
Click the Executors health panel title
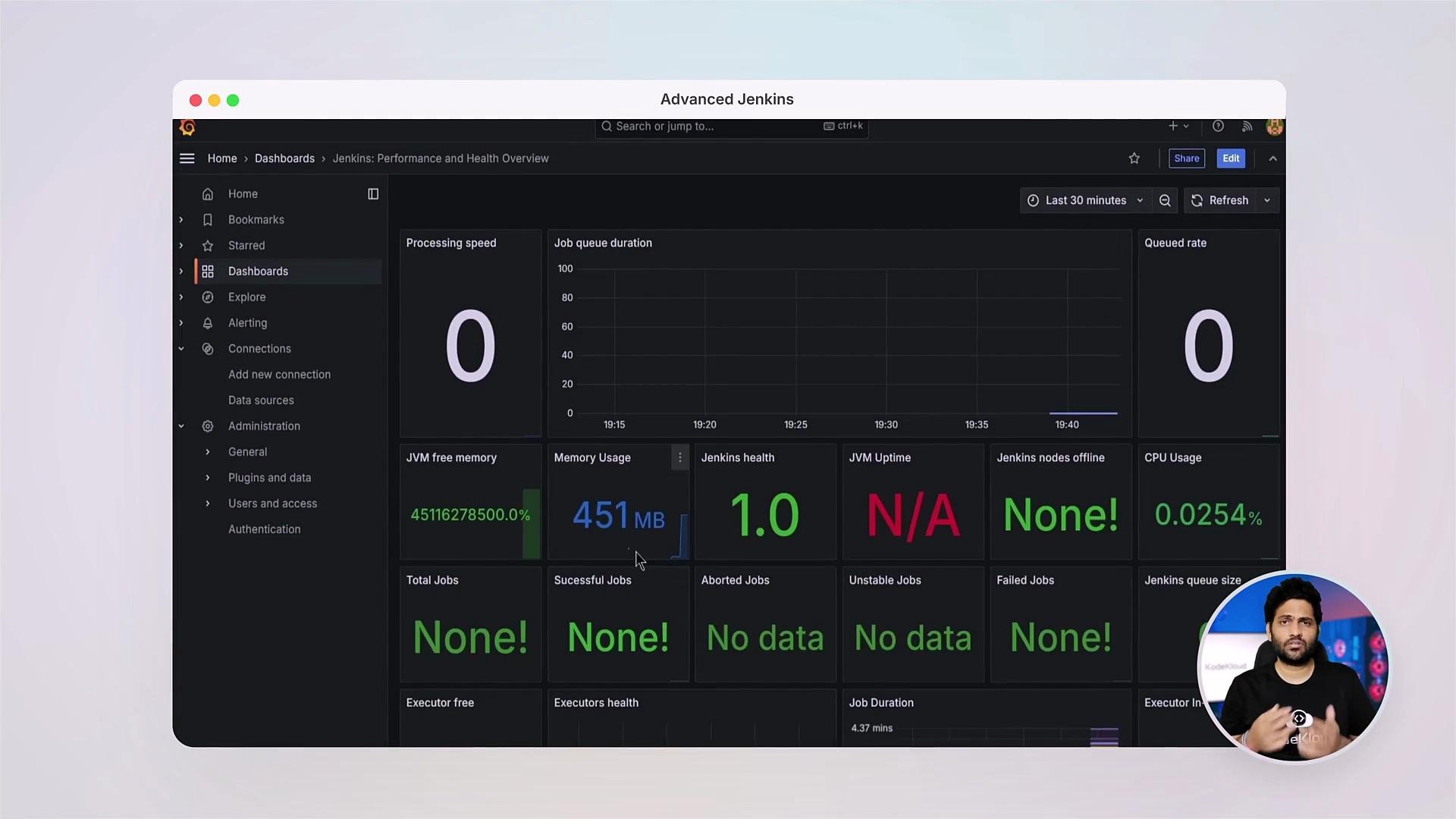tap(596, 703)
